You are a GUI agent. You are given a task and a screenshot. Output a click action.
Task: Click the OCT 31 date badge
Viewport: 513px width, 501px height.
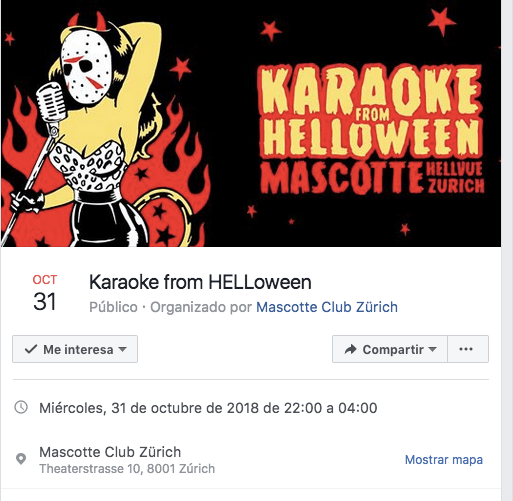click(x=45, y=293)
